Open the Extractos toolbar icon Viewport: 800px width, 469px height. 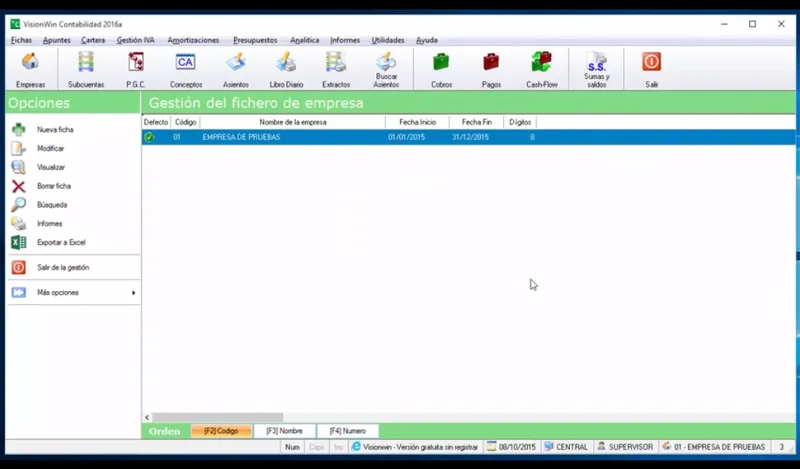pos(336,69)
